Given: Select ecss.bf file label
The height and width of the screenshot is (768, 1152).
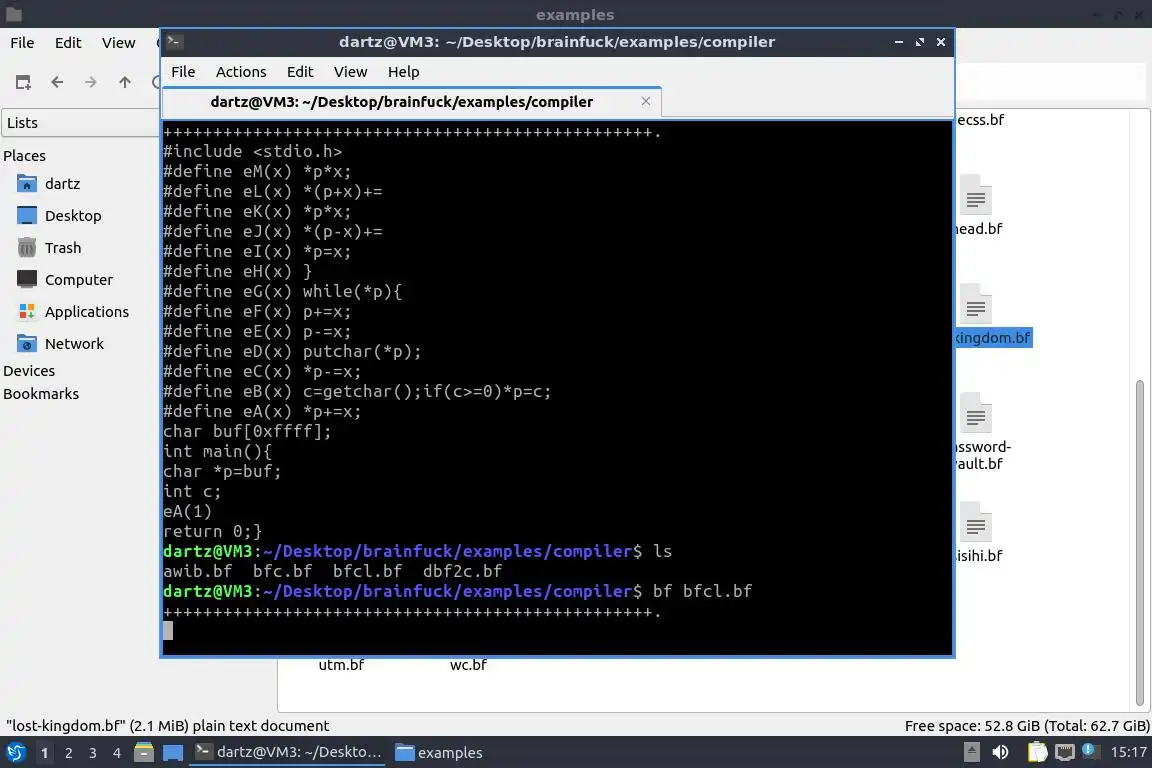Looking at the screenshot, I should (980, 120).
